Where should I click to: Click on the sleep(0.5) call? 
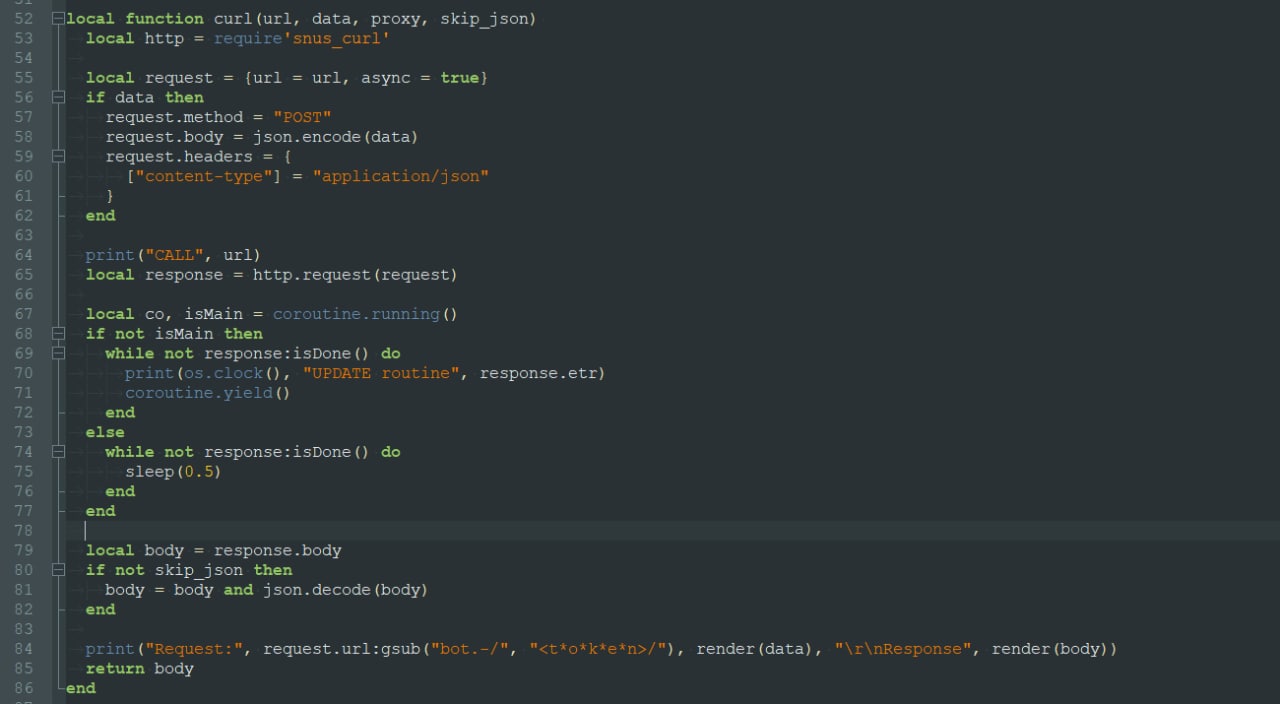(x=172, y=472)
